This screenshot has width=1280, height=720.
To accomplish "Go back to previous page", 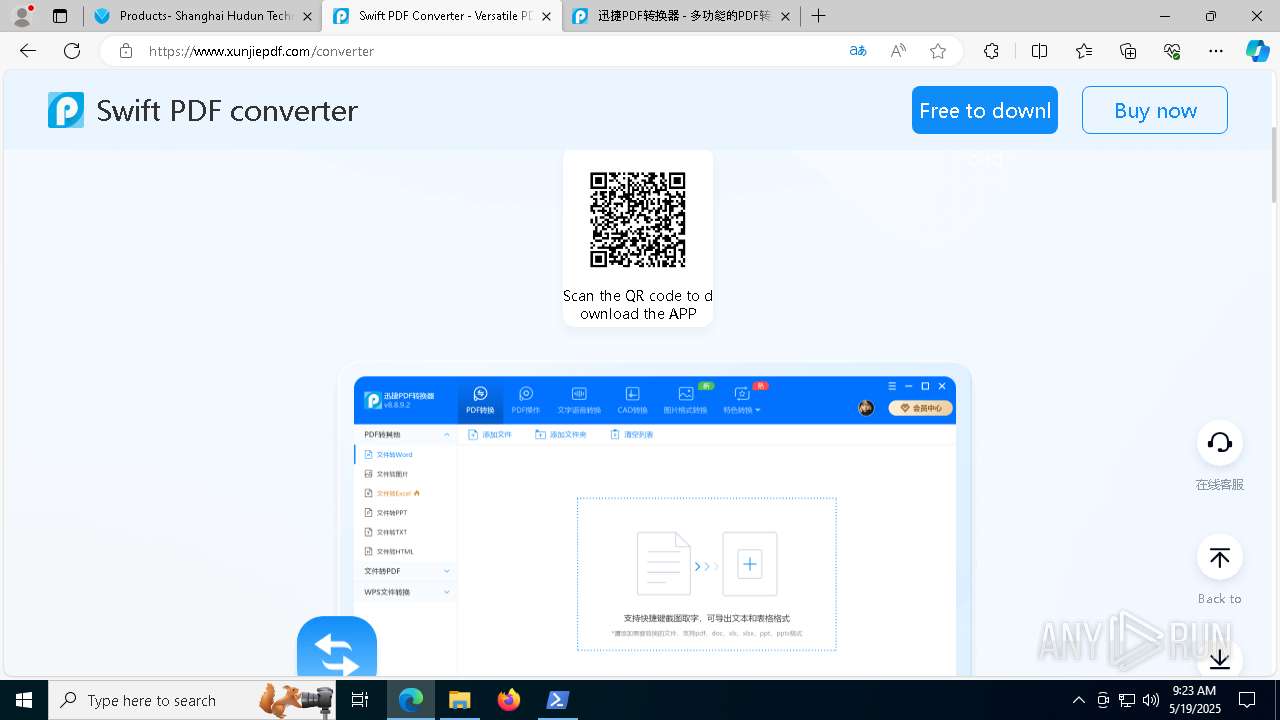I will [x=28, y=51].
